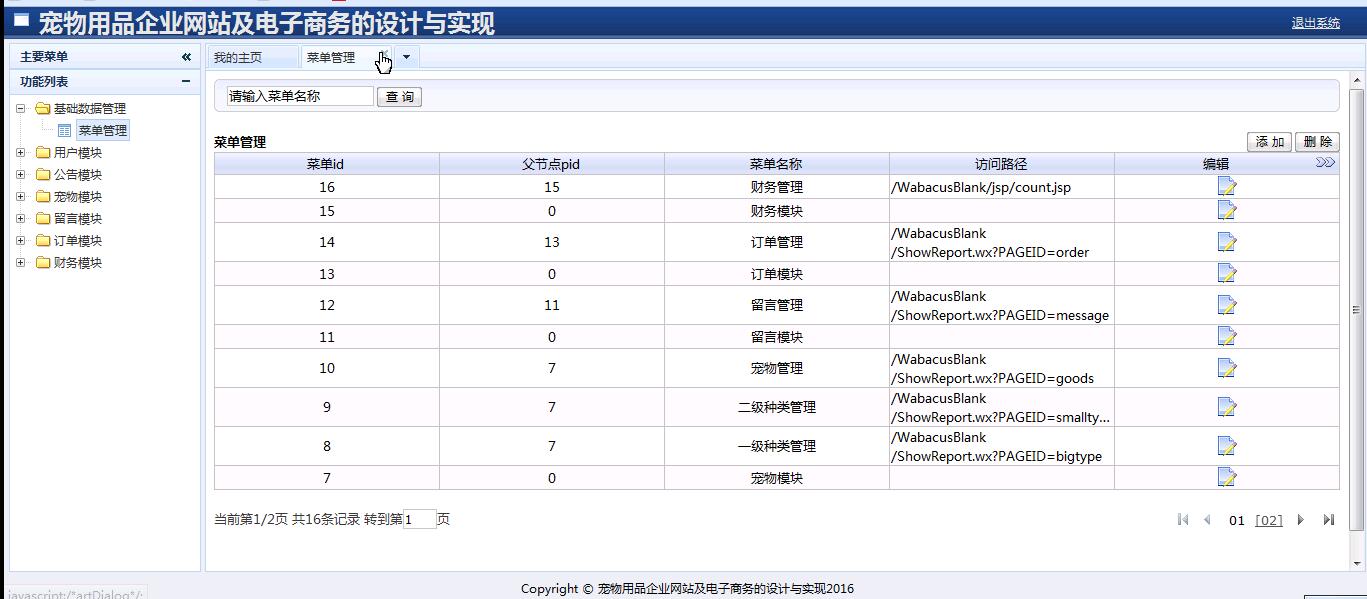The height and width of the screenshot is (599, 1367).
Task: Click current page 01 in pager
Action: click(x=1237, y=520)
